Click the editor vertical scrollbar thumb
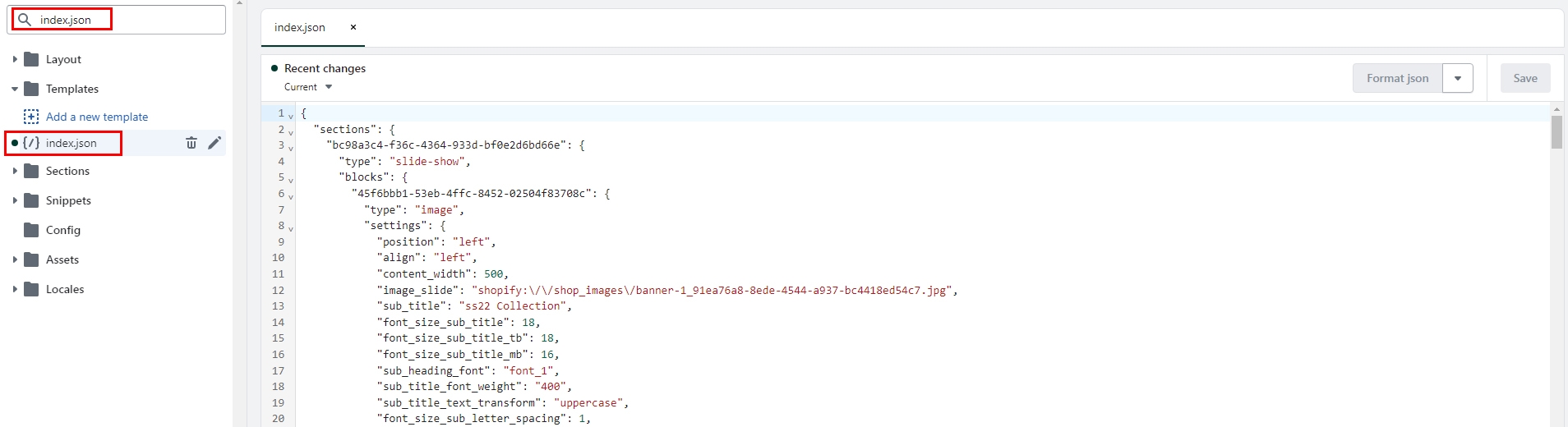 1556,132
